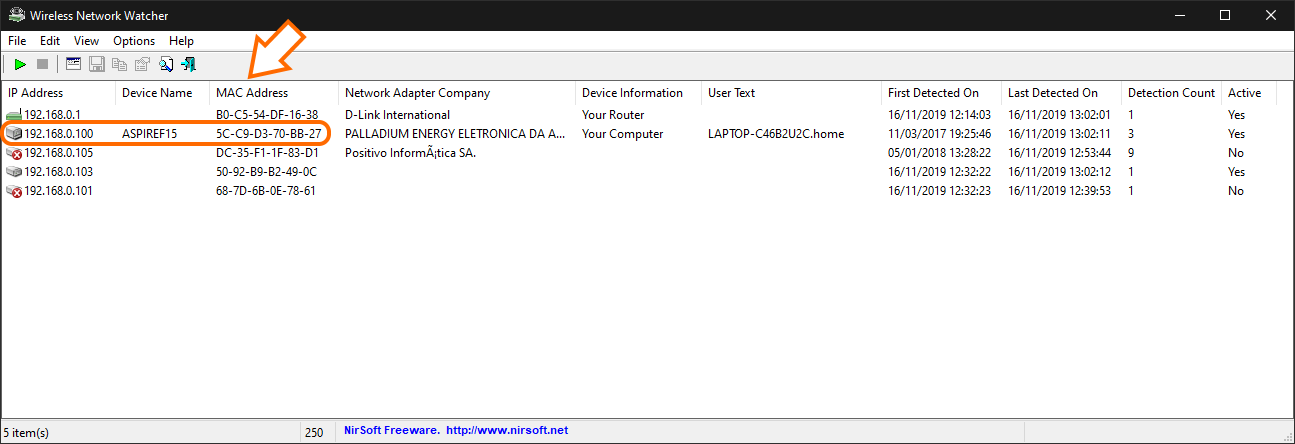Open the Edit menu

click(x=50, y=41)
